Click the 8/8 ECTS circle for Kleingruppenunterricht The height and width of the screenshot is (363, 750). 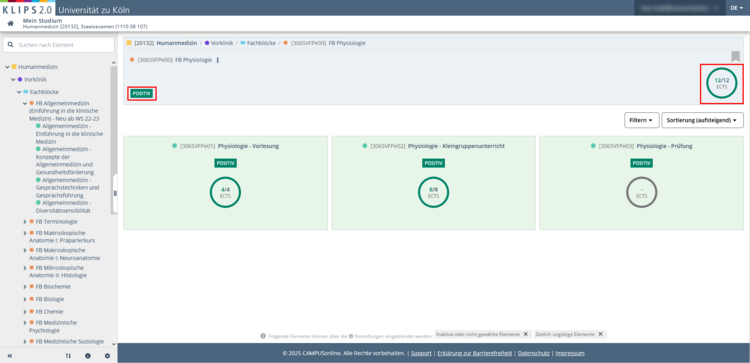[x=433, y=192]
